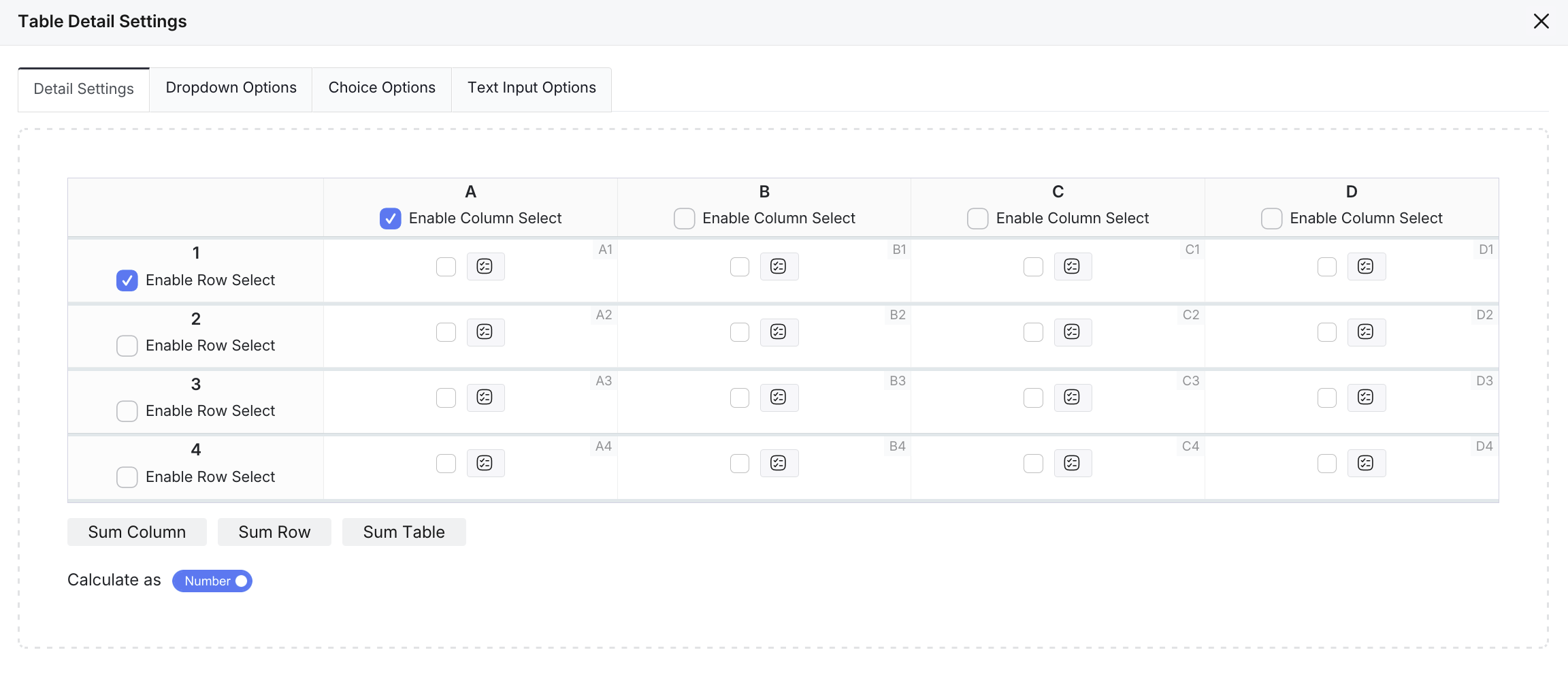Toggle the Calculate as Number switch
1568x678 pixels.
(212, 581)
